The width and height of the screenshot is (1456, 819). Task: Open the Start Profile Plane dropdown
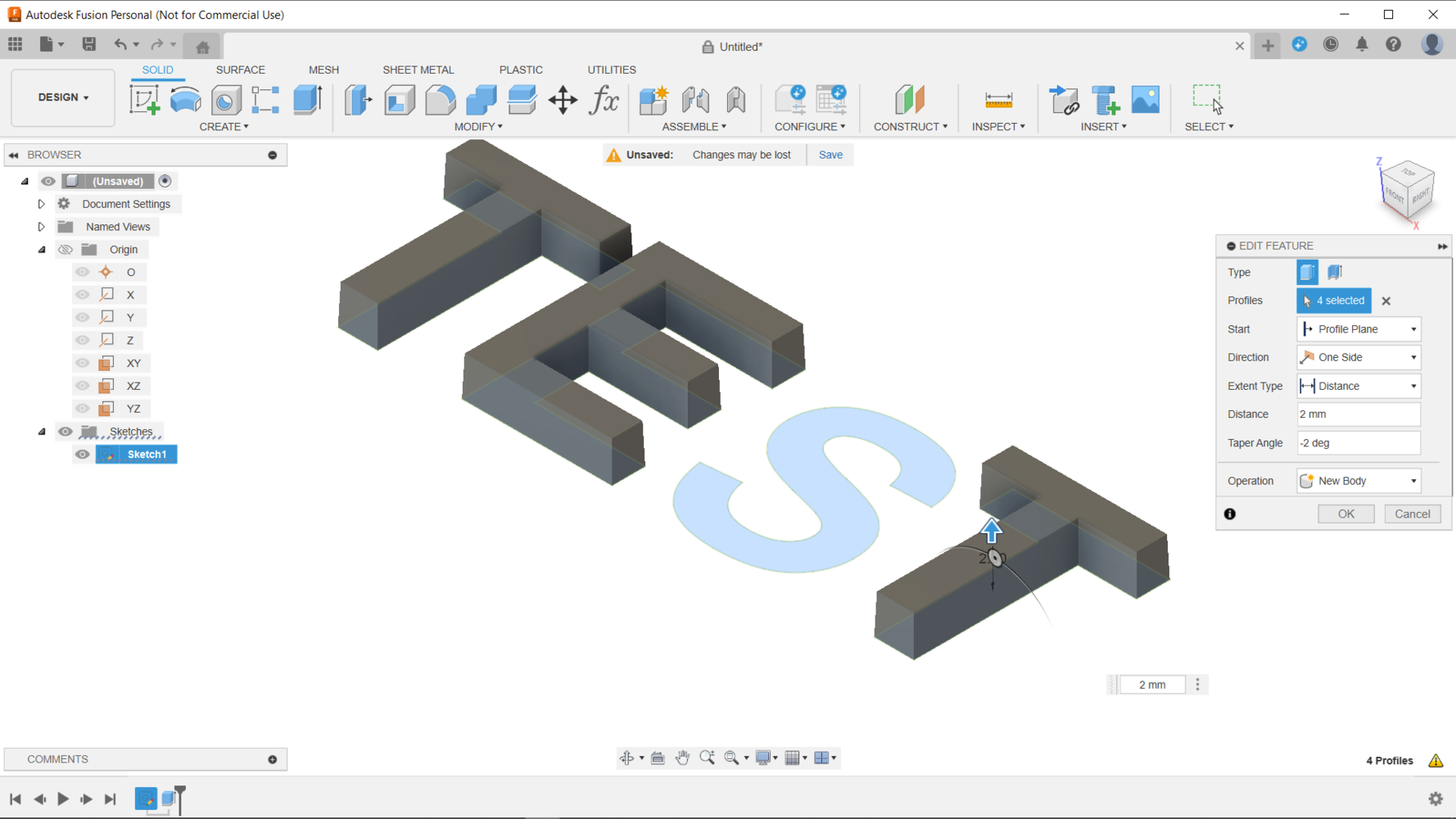coord(1359,329)
